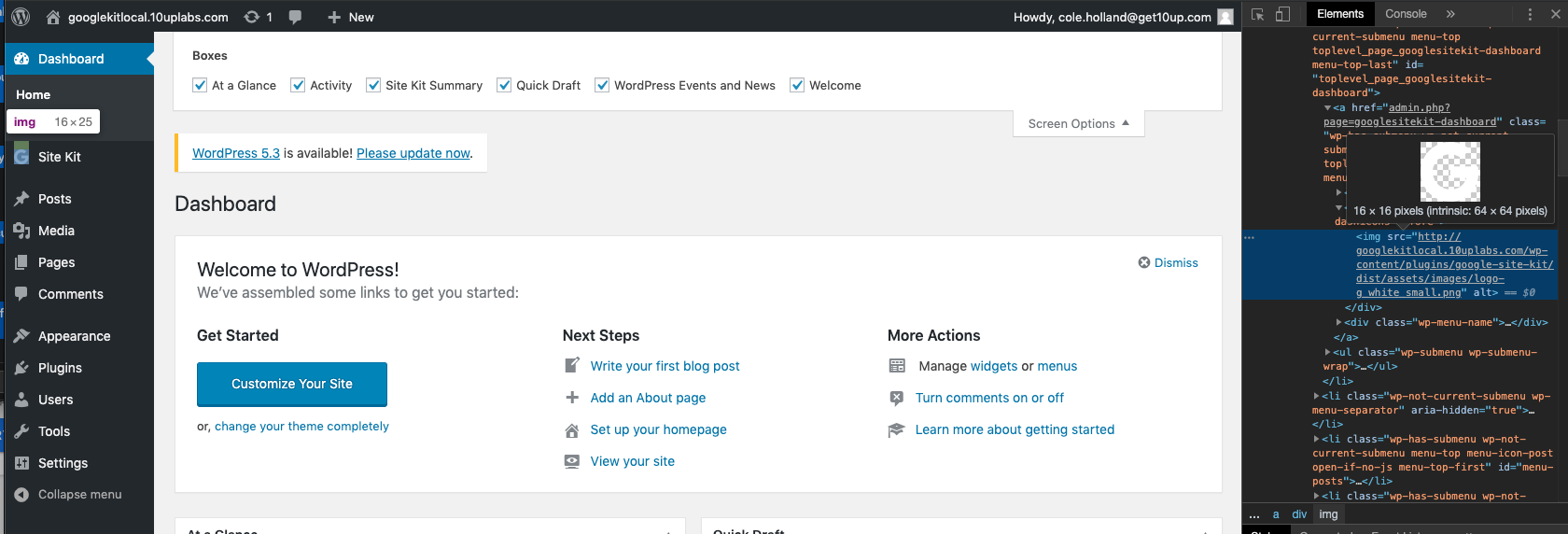Viewport: 1568px width, 534px height.
Task: Click the Tools wrench icon
Action: (x=21, y=431)
